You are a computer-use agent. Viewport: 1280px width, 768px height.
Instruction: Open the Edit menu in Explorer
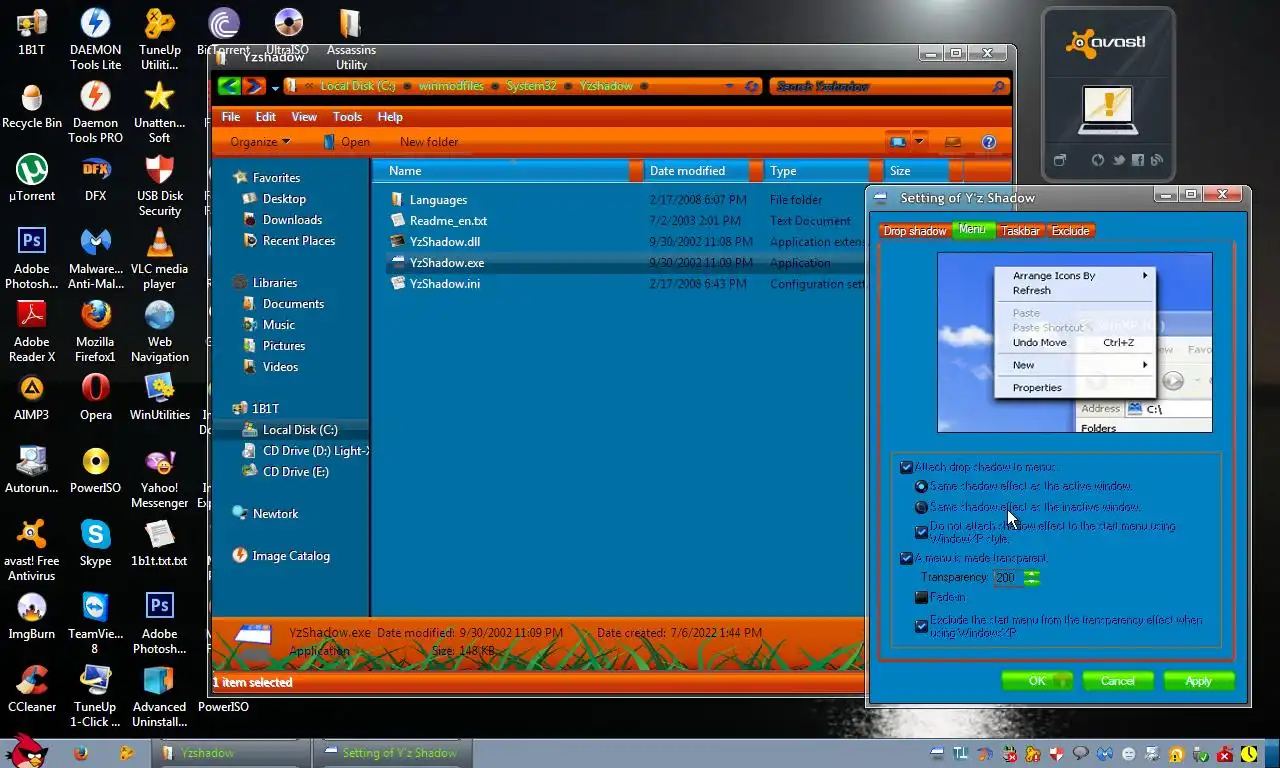point(266,117)
